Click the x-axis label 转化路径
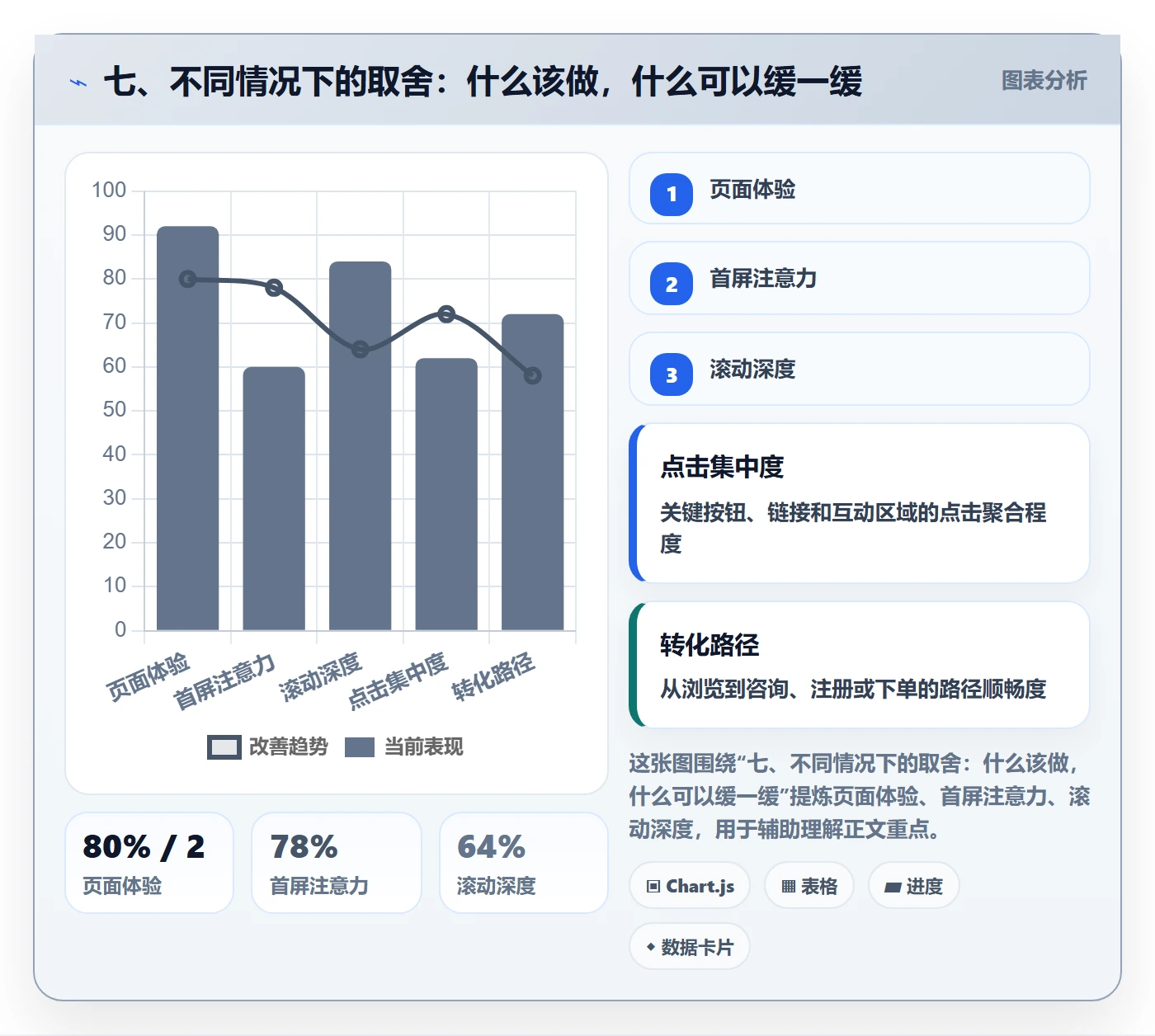 [493, 676]
